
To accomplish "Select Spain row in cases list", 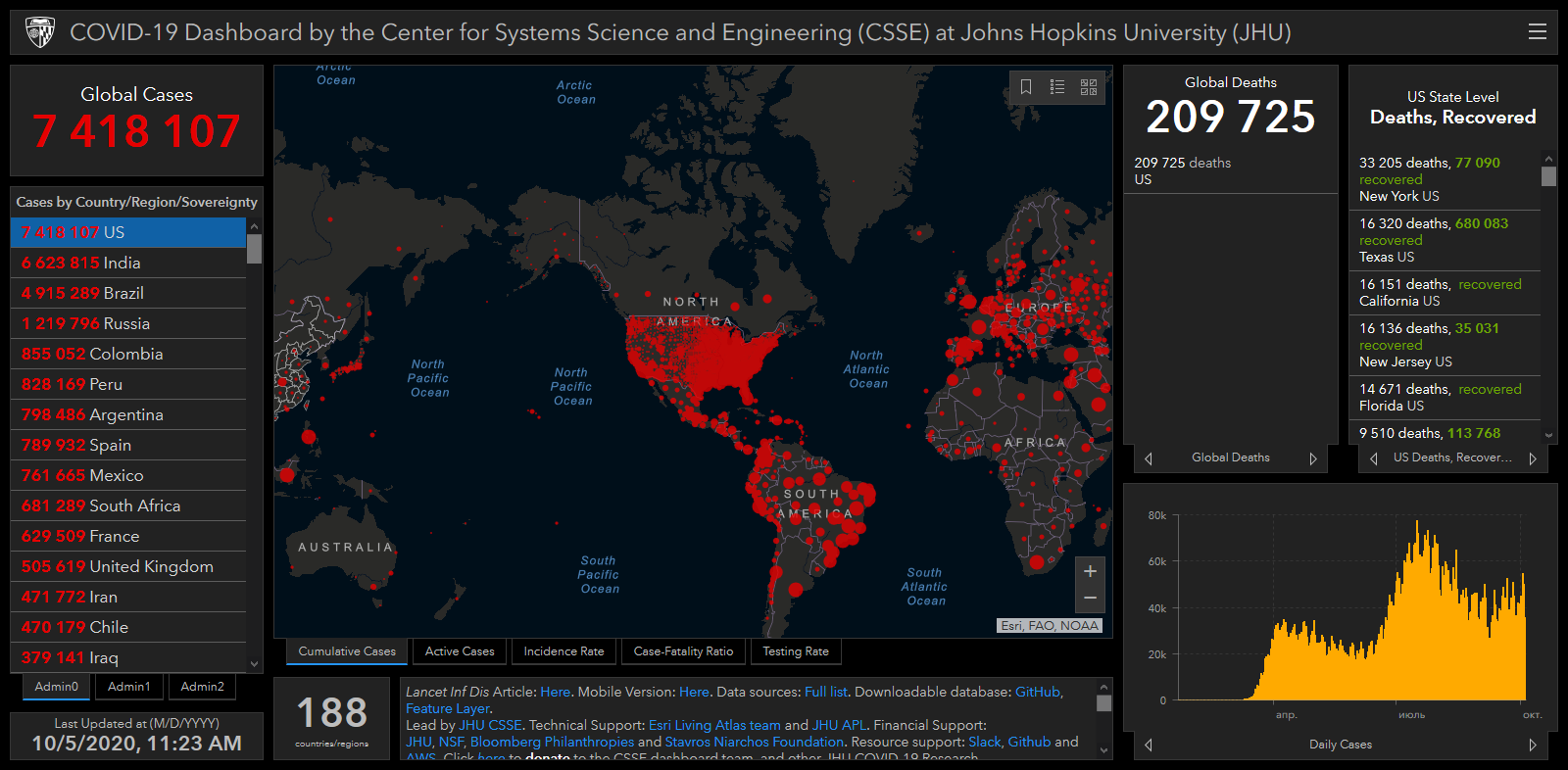I will tap(128, 445).
